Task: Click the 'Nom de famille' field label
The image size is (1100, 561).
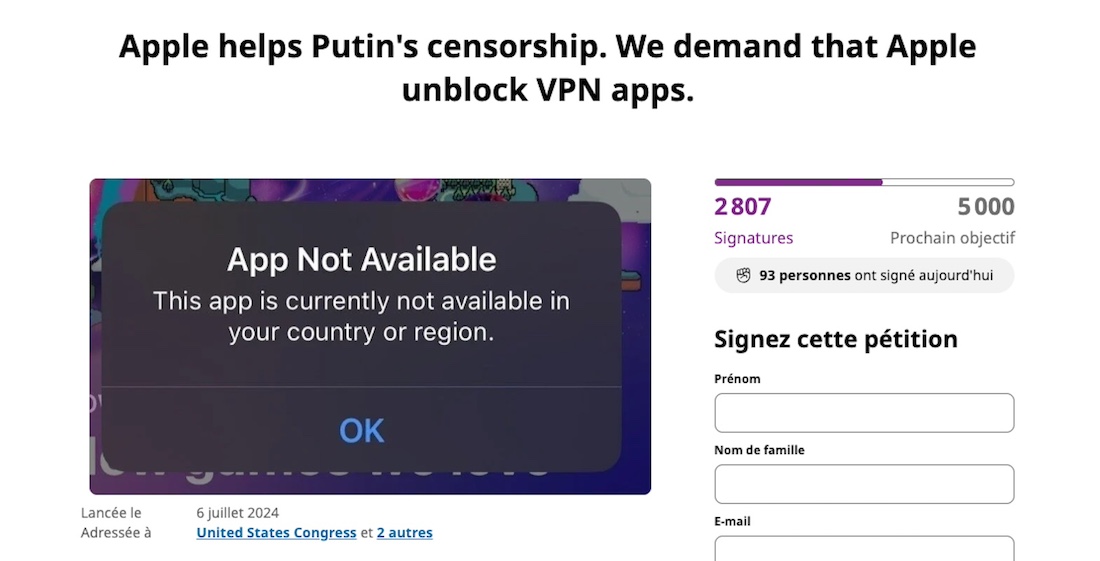Action: 759,450
